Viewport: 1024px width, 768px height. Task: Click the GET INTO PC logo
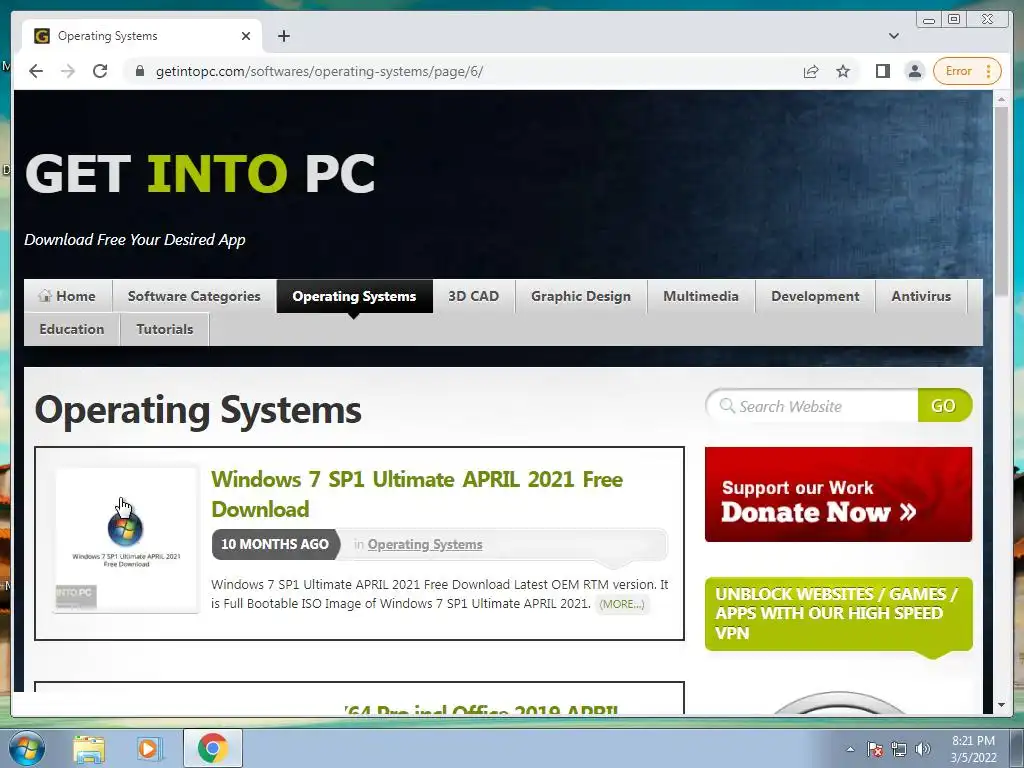pos(200,173)
